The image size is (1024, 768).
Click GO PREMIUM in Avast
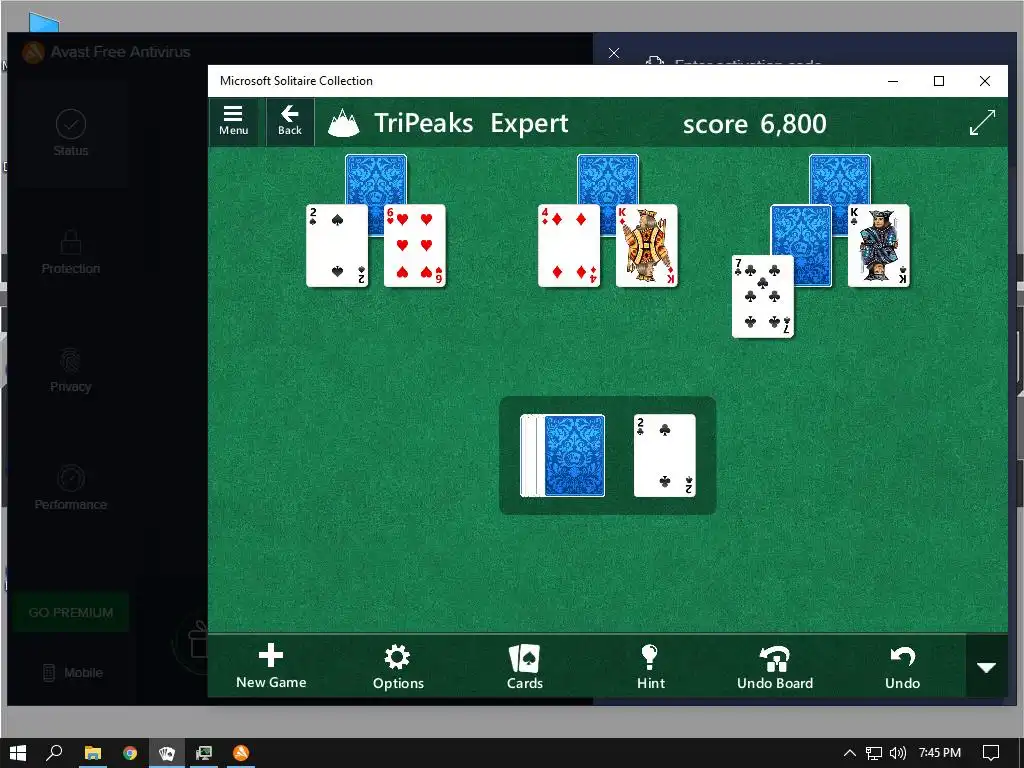click(x=71, y=613)
